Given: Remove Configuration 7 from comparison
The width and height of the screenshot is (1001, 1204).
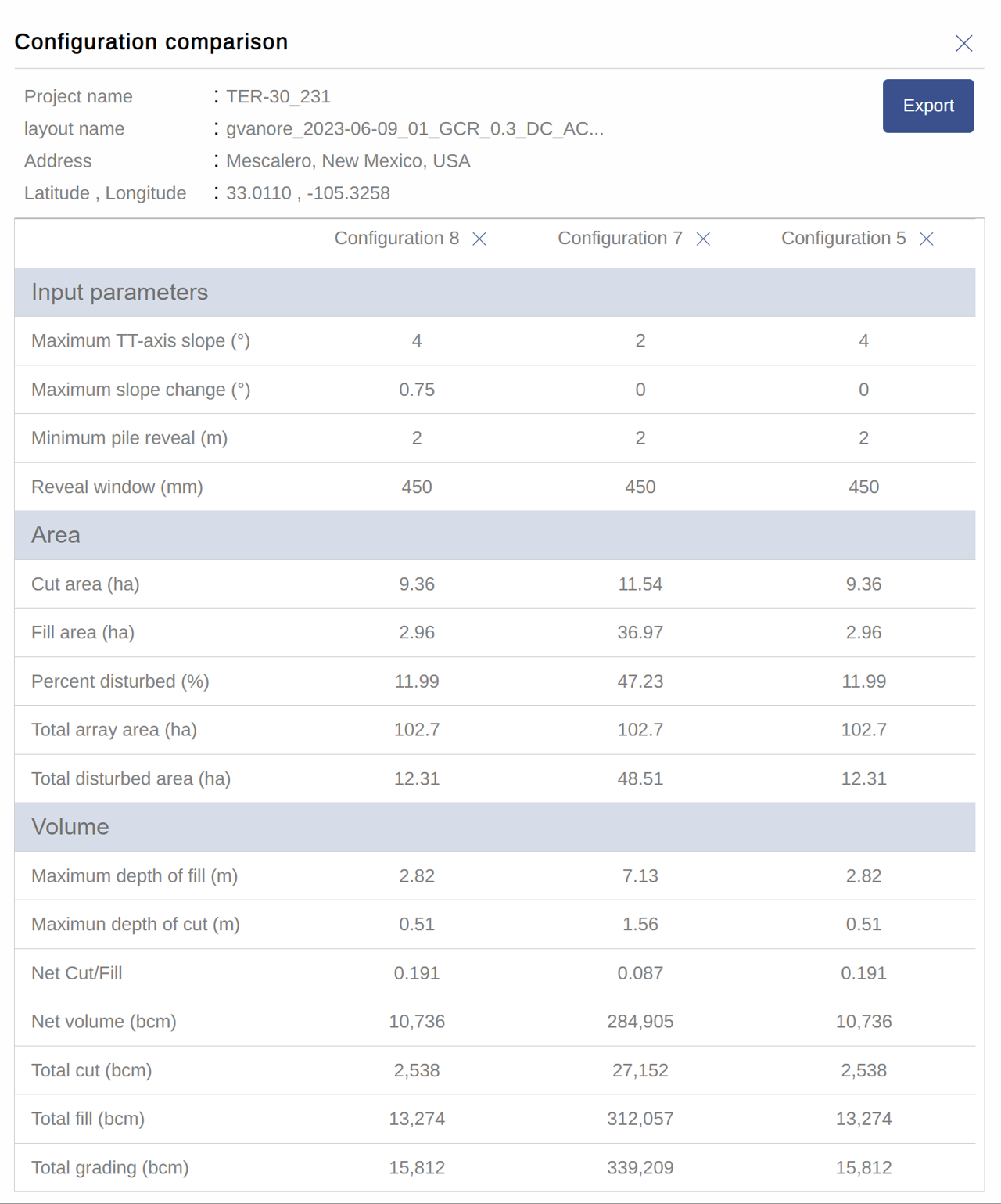Looking at the screenshot, I should [x=703, y=239].
